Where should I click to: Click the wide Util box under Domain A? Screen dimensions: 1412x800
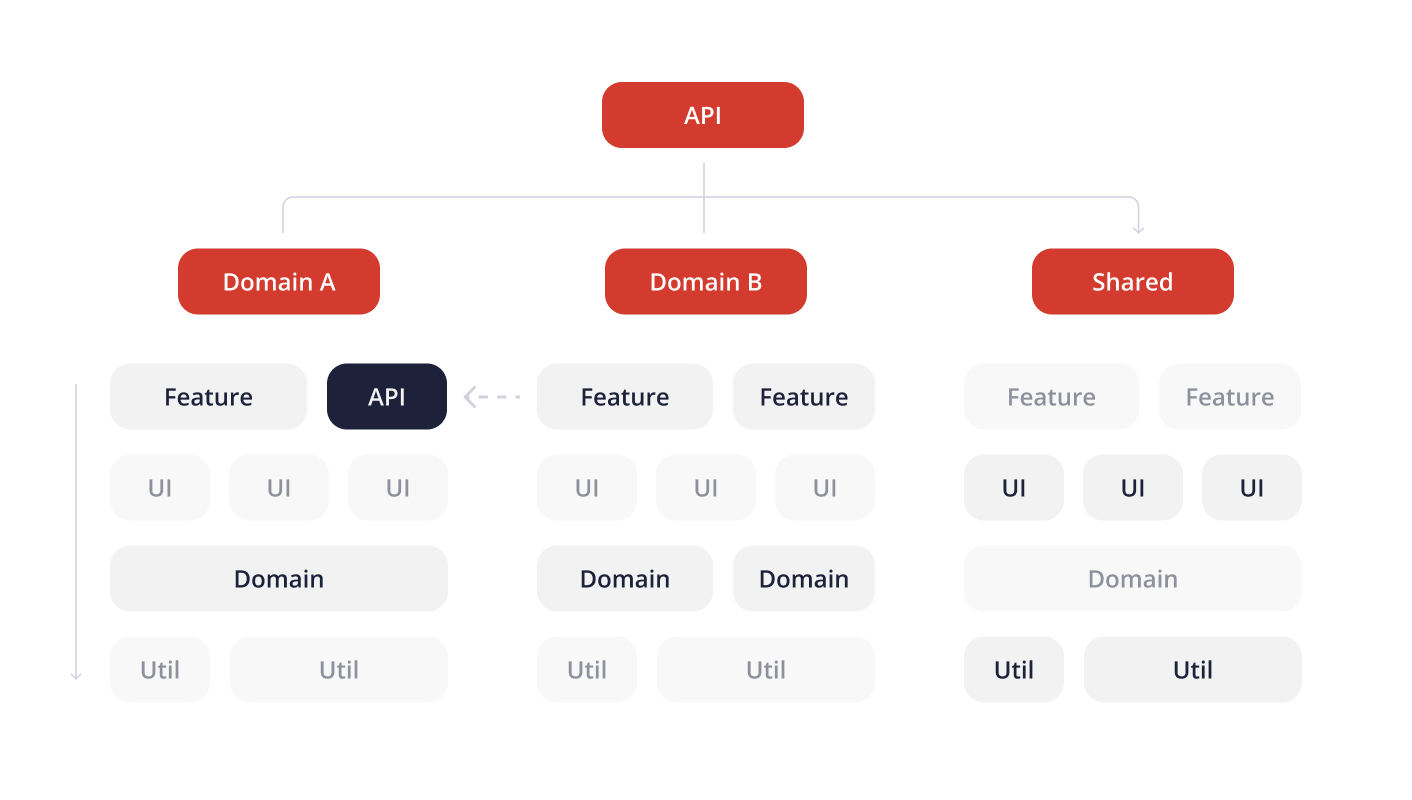[339, 670]
